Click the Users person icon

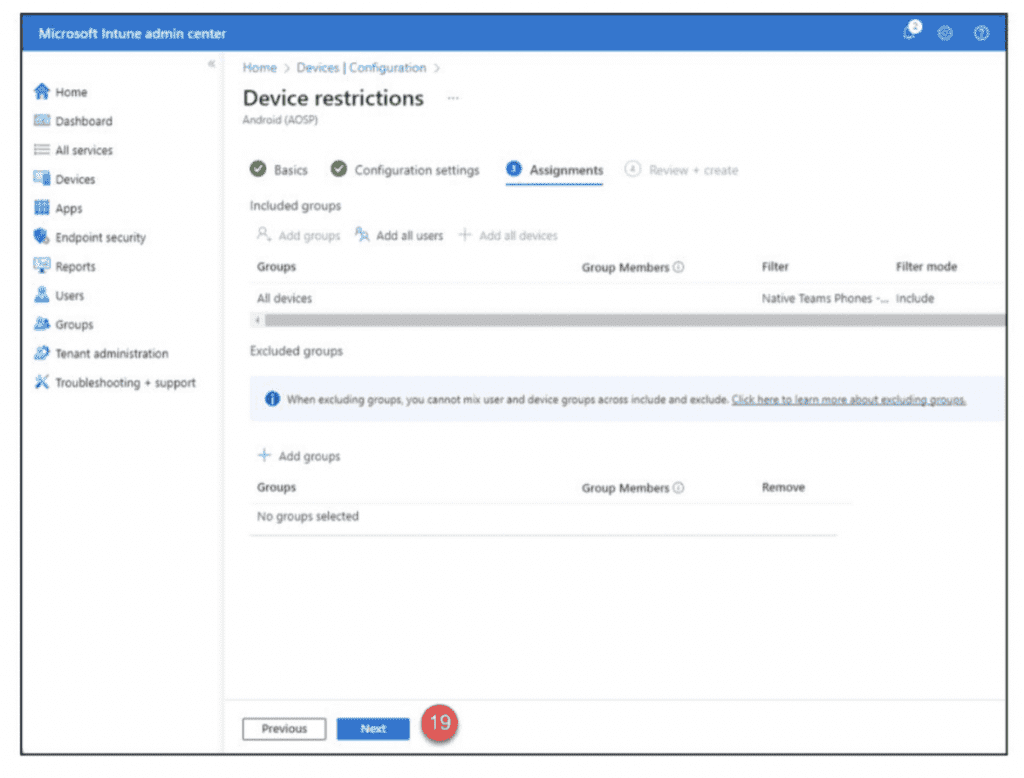pos(42,295)
